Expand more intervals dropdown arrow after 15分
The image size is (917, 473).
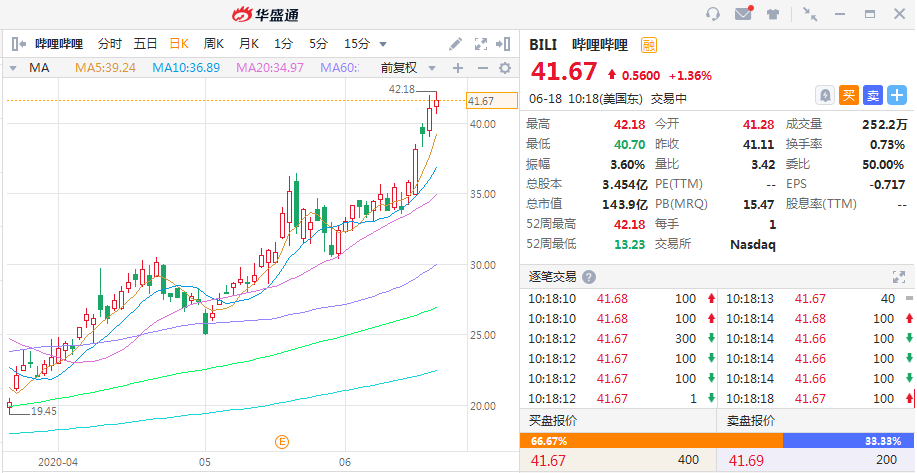383,44
